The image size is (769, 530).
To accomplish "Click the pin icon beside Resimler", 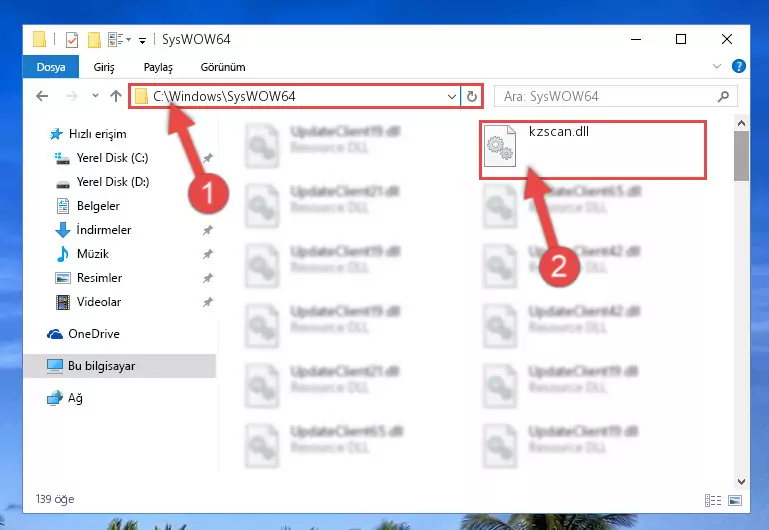I will (208, 278).
